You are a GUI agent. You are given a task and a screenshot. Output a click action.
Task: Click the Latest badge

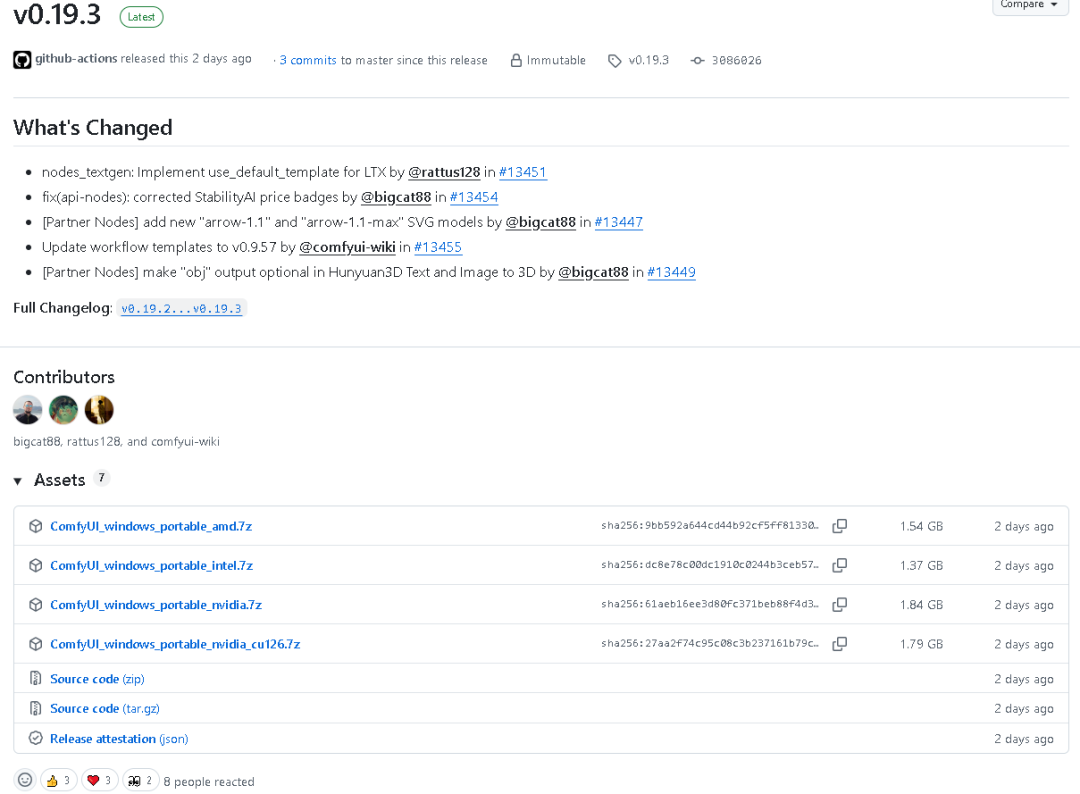pyautogui.click(x=141, y=17)
